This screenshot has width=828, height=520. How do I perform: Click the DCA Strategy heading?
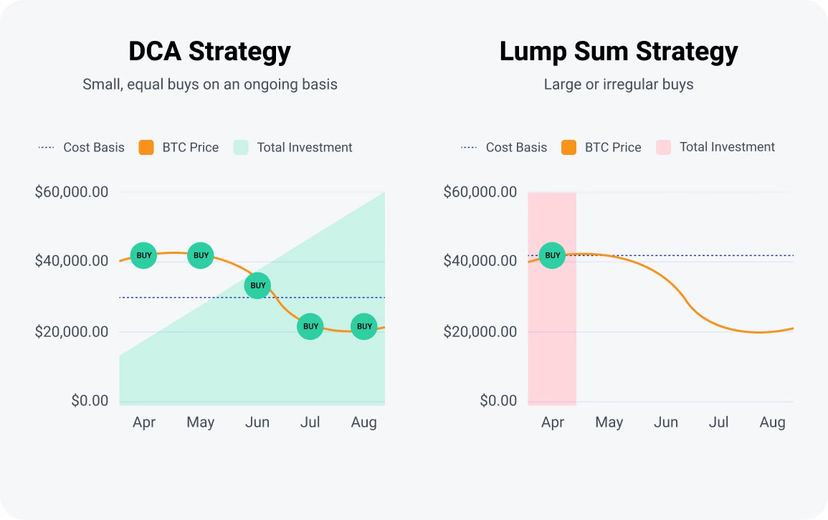[210, 52]
